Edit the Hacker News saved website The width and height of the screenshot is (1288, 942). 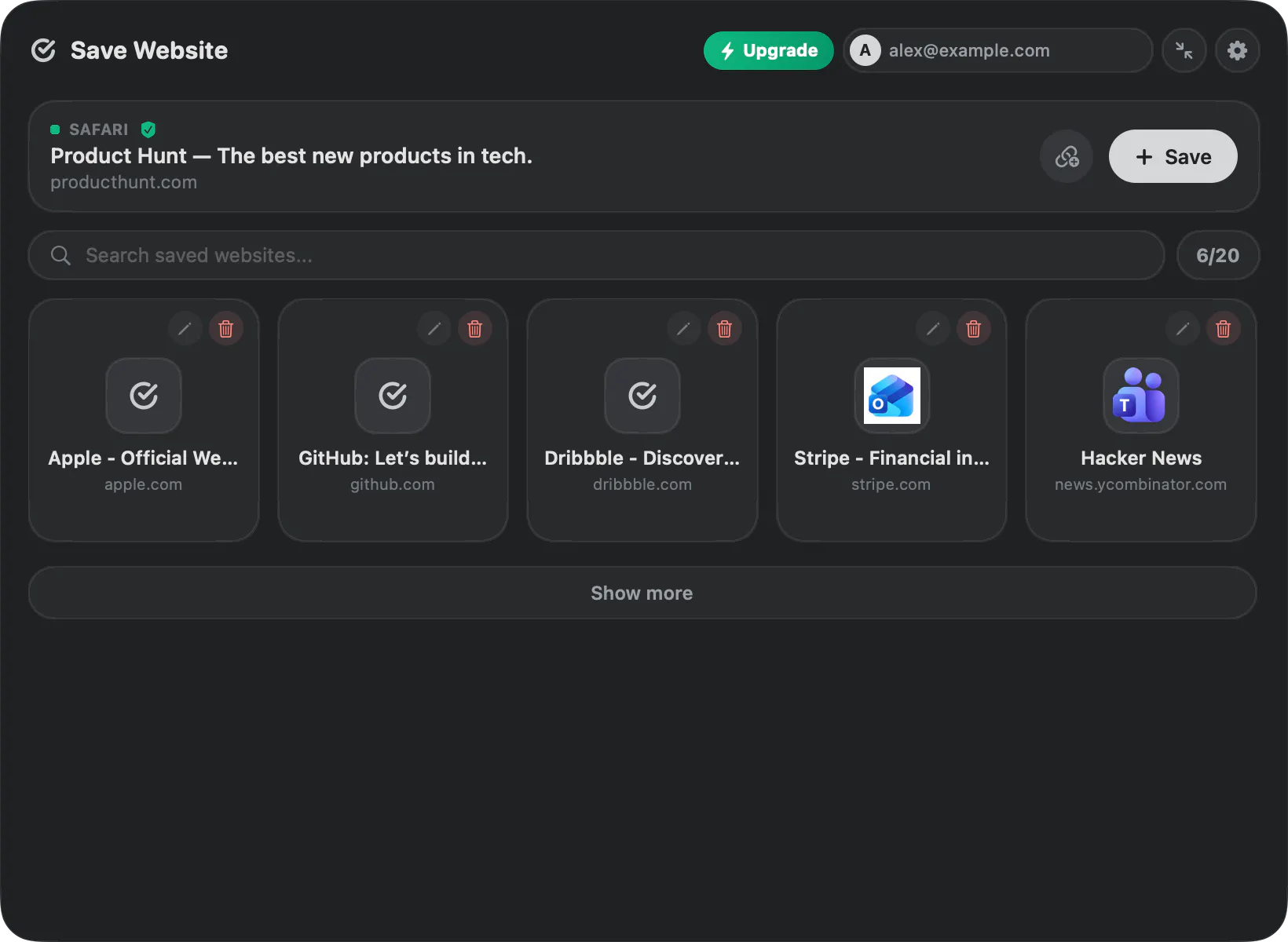[1183, 328]
